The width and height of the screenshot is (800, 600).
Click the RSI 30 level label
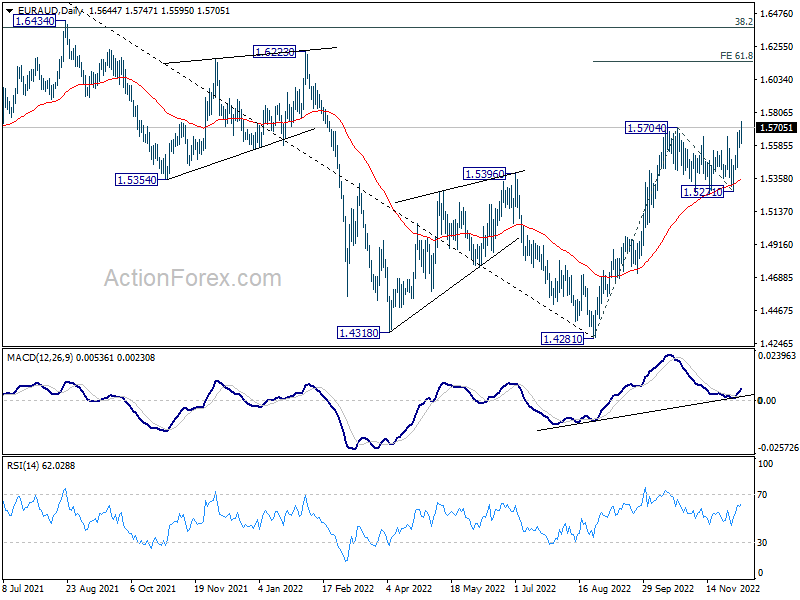pos(762,543)
